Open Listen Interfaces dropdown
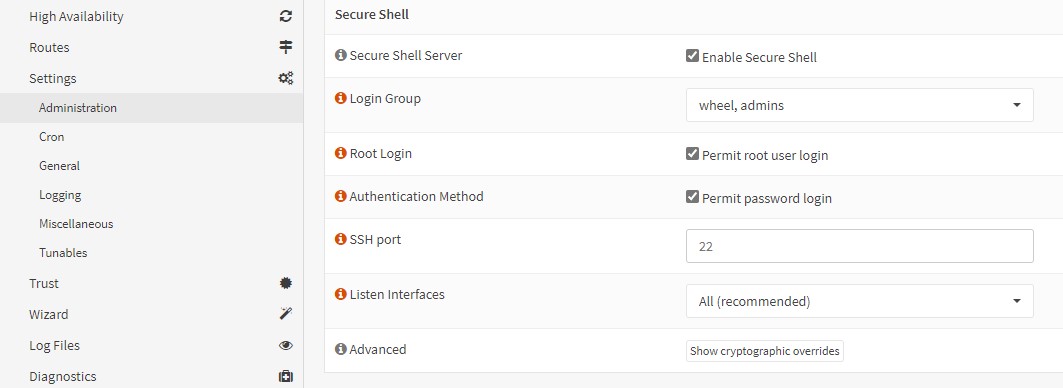 click(860, 301)
